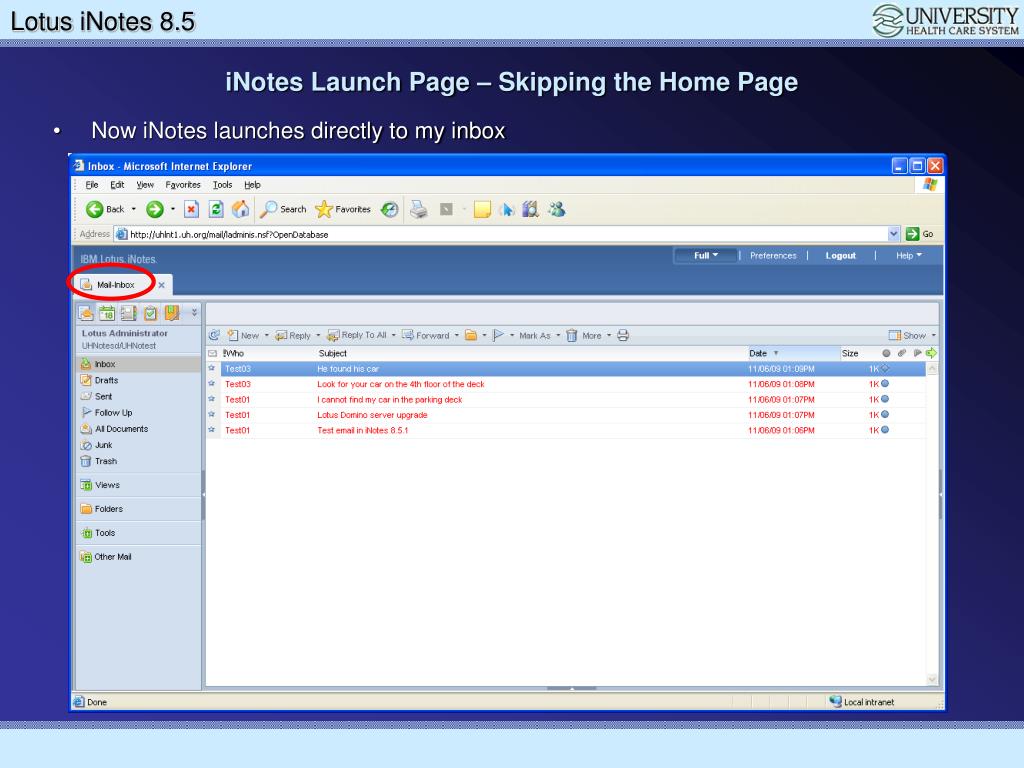Open the File menu
Viewport: 1024px width, 768px height.
(x=92, y=185)
